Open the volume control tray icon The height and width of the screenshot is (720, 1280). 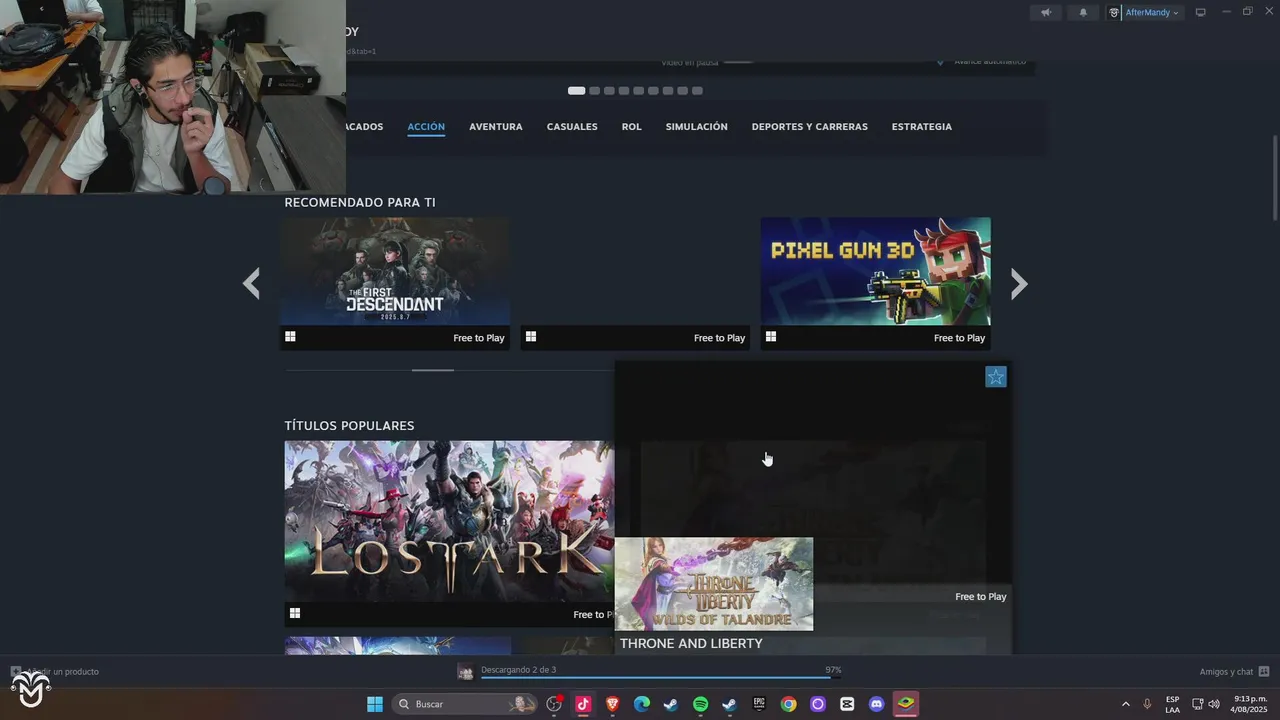[x=1214, y=704]
